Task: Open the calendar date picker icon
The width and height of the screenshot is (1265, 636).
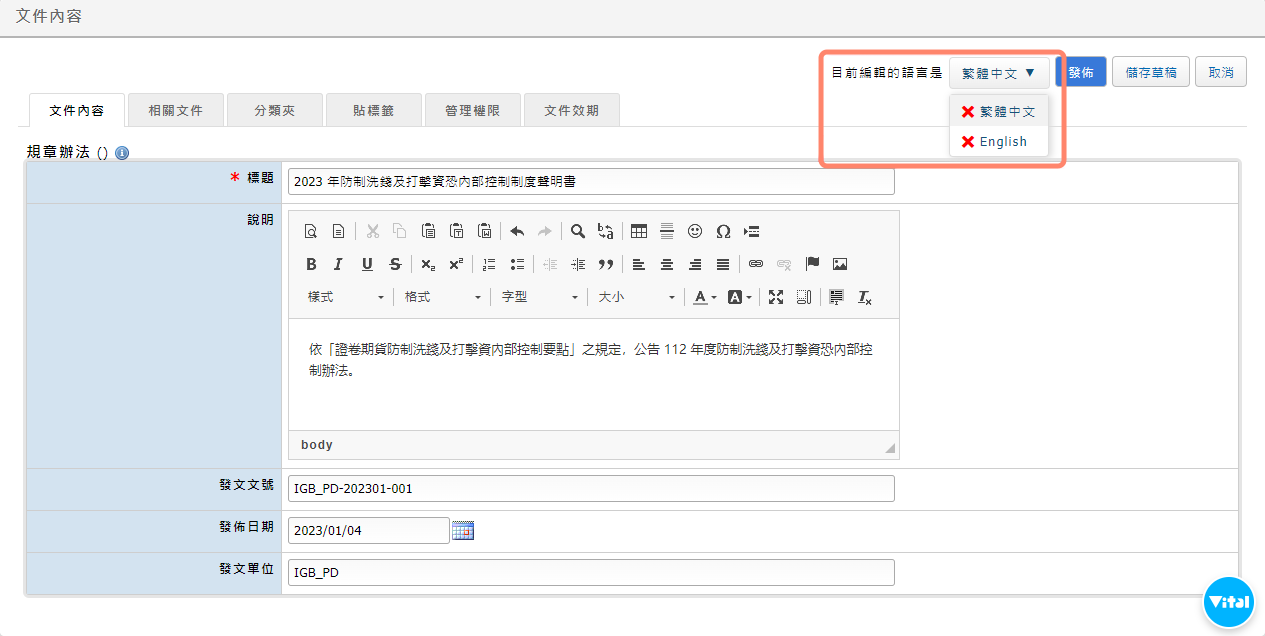Action: coord(462,530)
